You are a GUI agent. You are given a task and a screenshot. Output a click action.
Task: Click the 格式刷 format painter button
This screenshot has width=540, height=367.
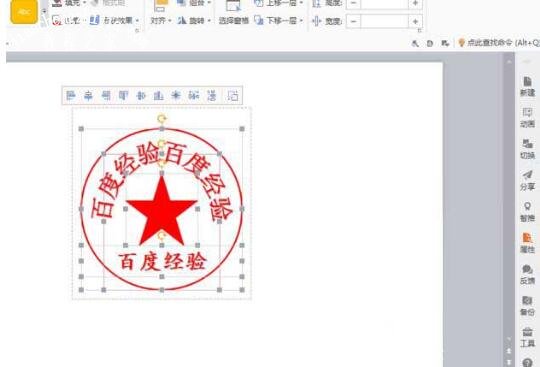click(108, 3)
